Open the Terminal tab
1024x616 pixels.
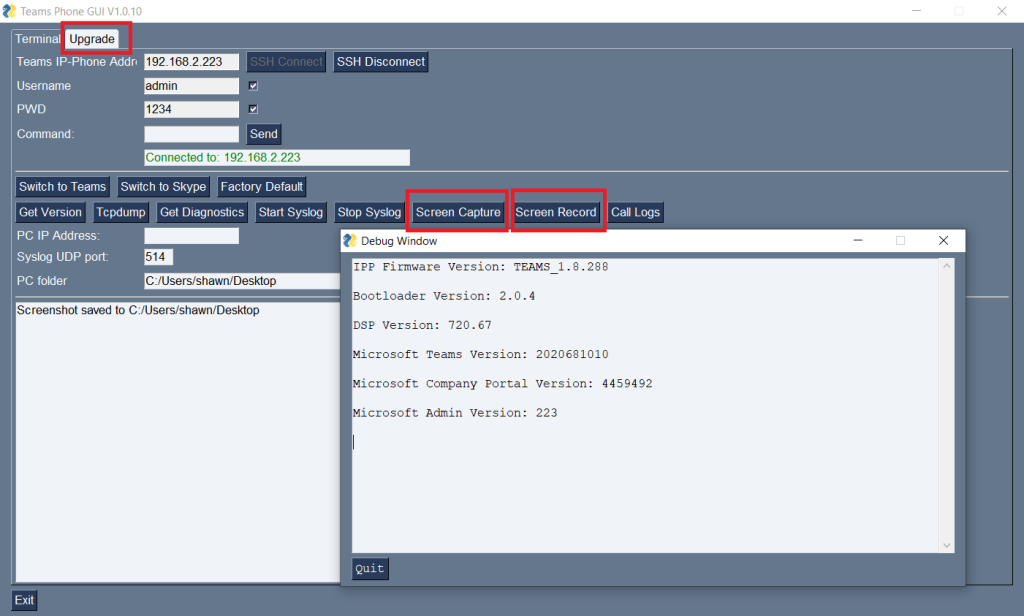pos(37,39)
